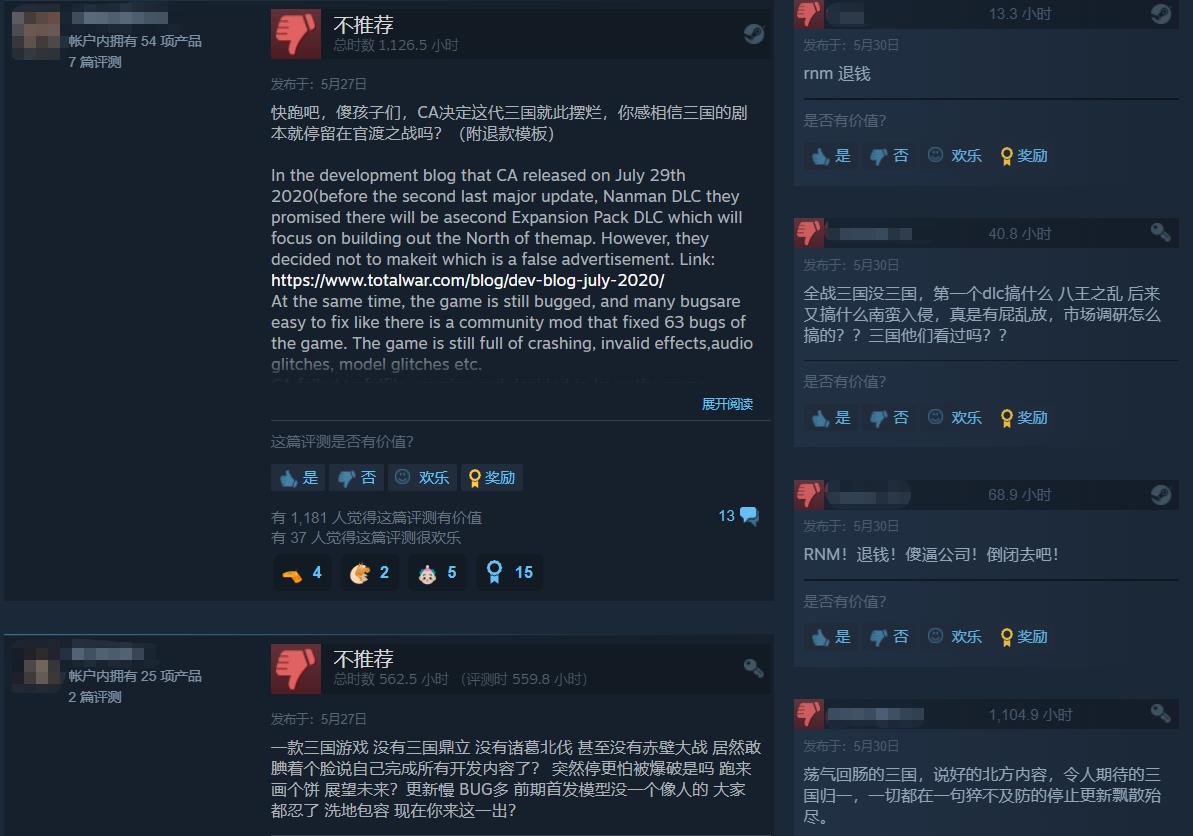Open 7 篇评测 link of first reviewer
The height and width of the screenshot is (836, 1193).
pyautogui.click(x=95, y=62)
